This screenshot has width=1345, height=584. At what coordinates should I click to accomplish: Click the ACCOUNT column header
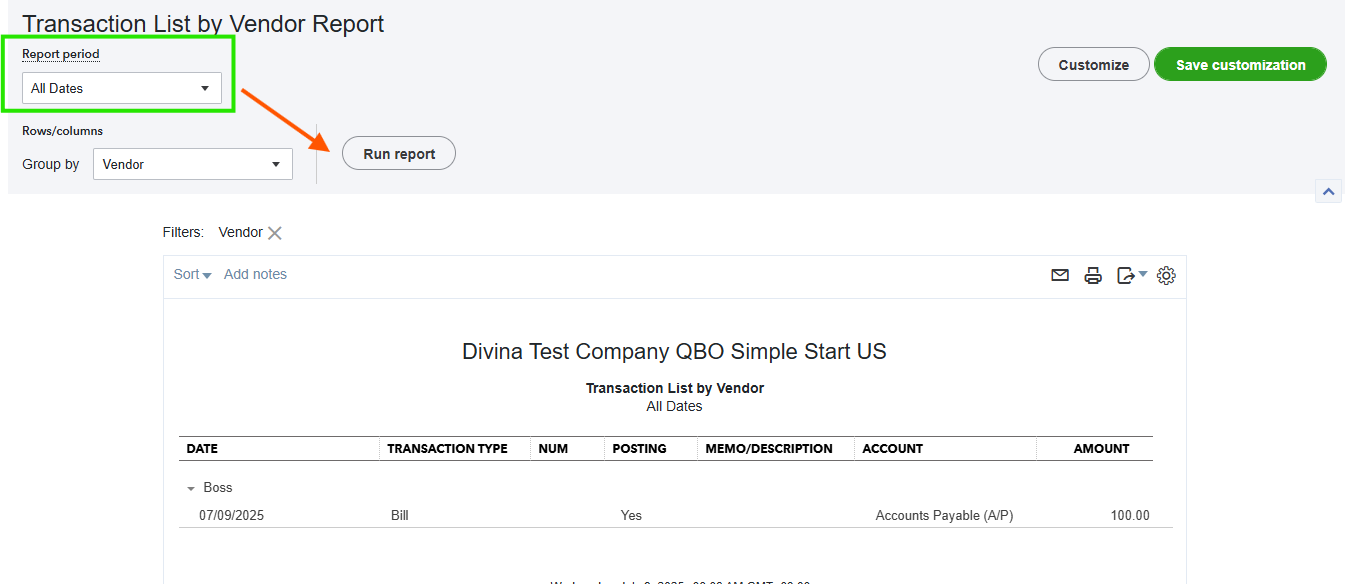coord(892,449)
